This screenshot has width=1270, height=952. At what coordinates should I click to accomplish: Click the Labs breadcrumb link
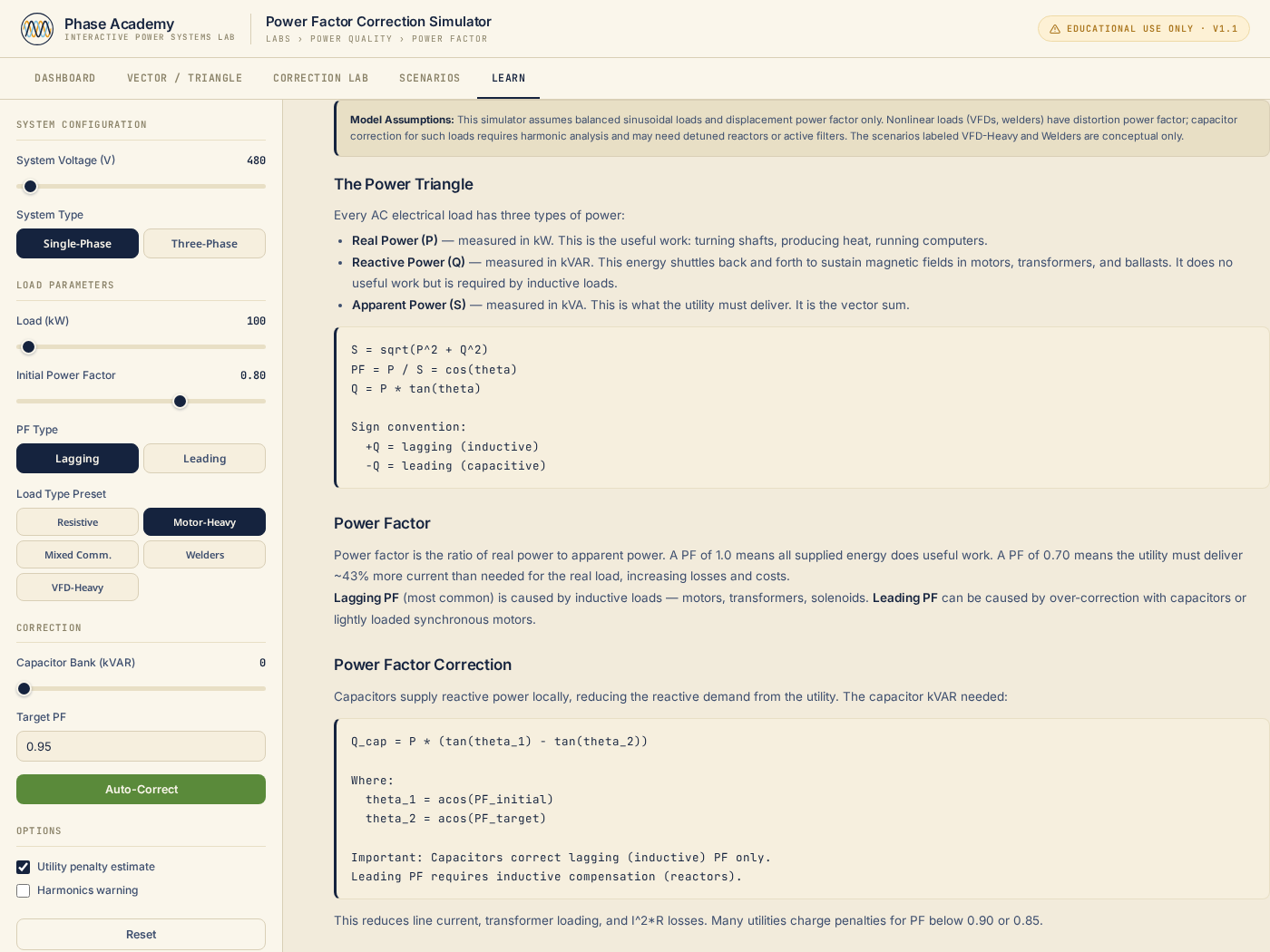point(278,39)
